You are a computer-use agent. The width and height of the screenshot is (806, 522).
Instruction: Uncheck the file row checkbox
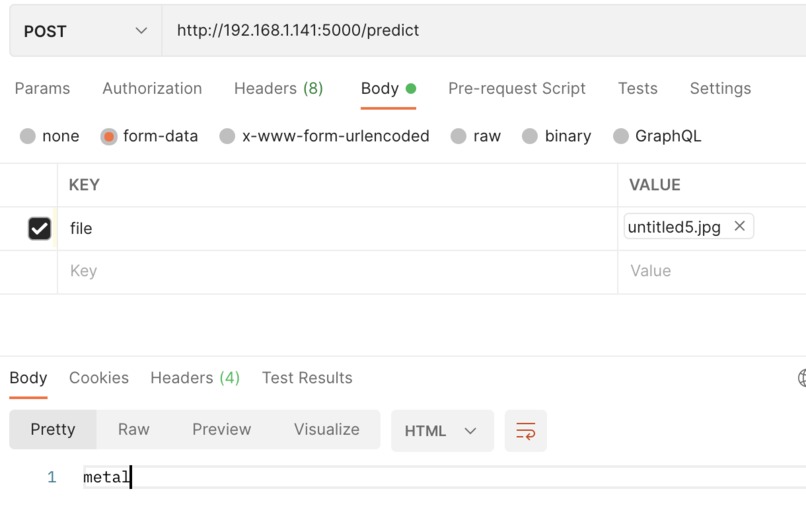click(40, 229)
